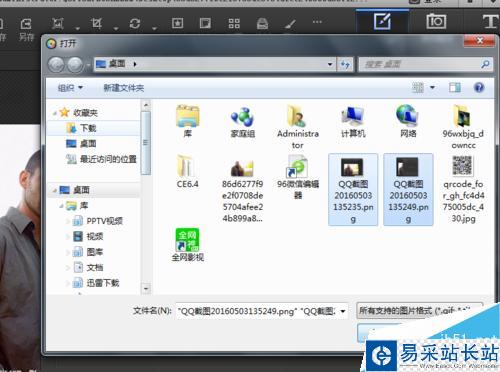The image size is (500, 372).
Task: Click the more options ellipsis icon
Action: (x=317, y=22)
